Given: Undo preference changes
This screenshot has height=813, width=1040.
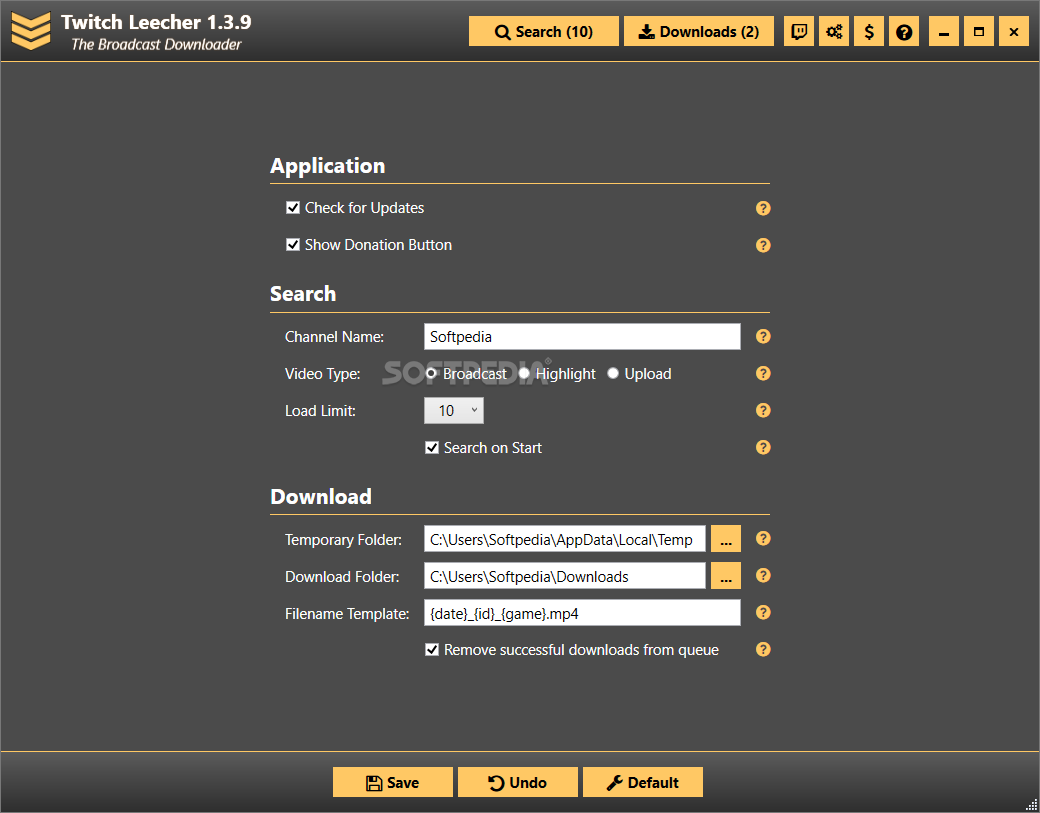Looking at the screenshot, I should coord(517,782).
